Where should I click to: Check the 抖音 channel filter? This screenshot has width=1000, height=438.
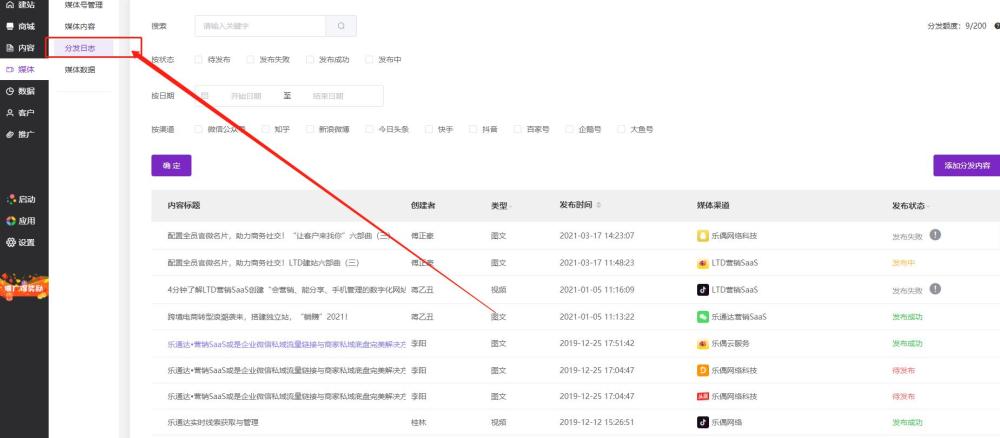(x=473, y=129)
